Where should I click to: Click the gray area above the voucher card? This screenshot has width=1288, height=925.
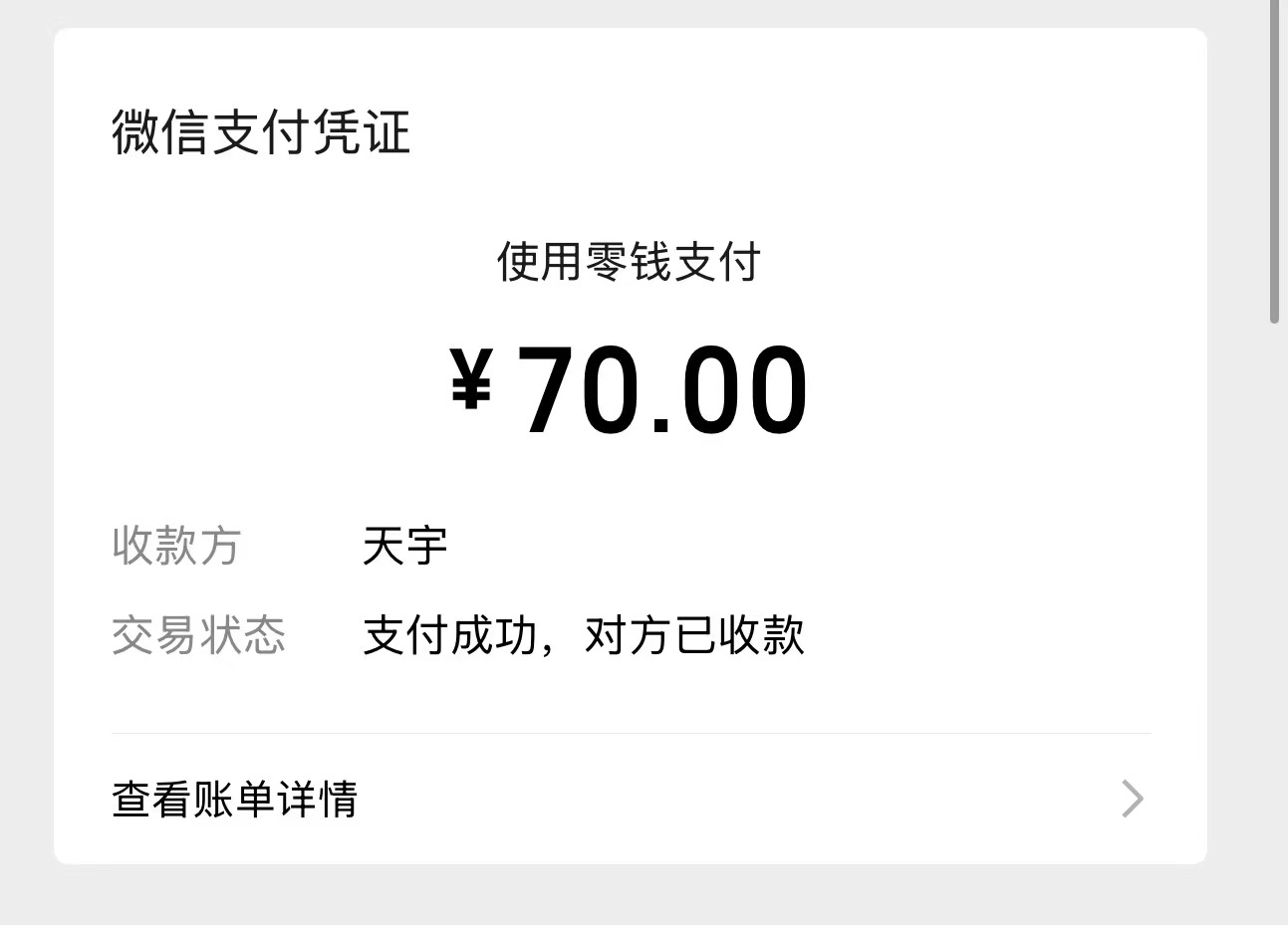point(631,13)
